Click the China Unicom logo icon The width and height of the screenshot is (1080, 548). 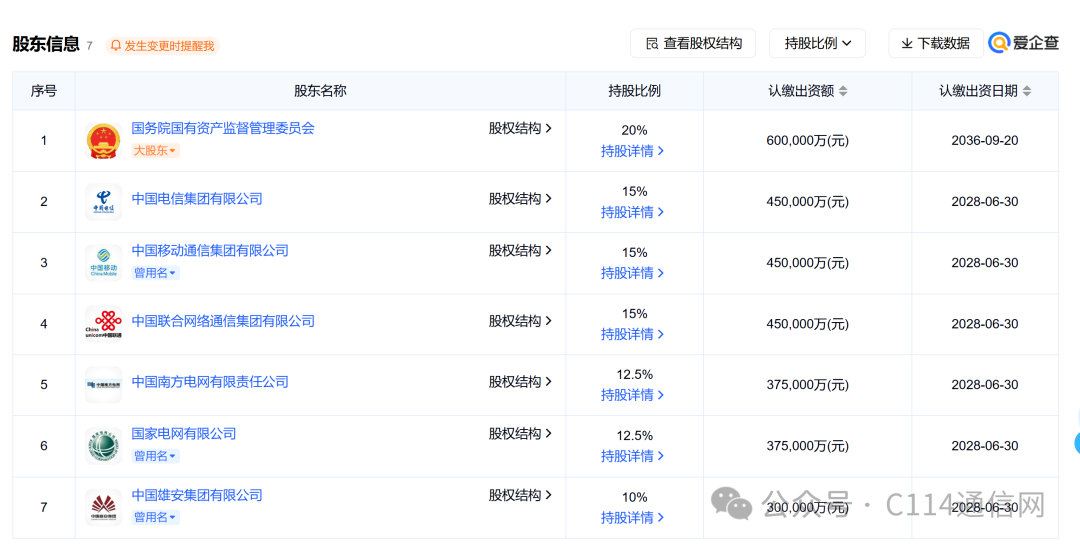click(103, 324)
